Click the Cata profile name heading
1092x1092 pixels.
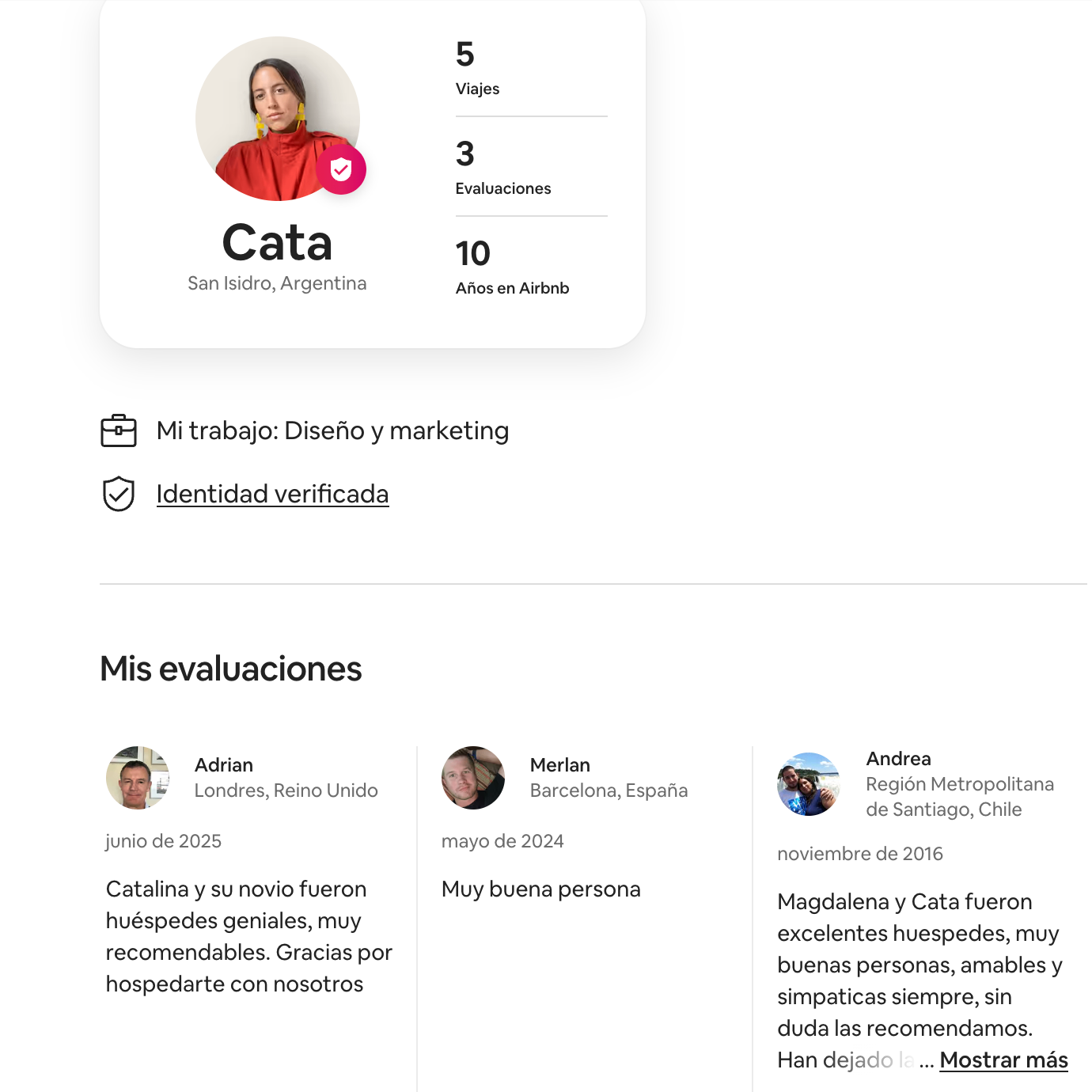pos(277,242)
